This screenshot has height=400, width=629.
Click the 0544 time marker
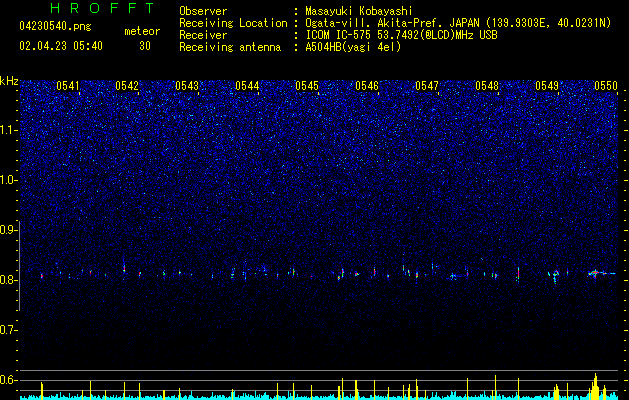point(247,86)
